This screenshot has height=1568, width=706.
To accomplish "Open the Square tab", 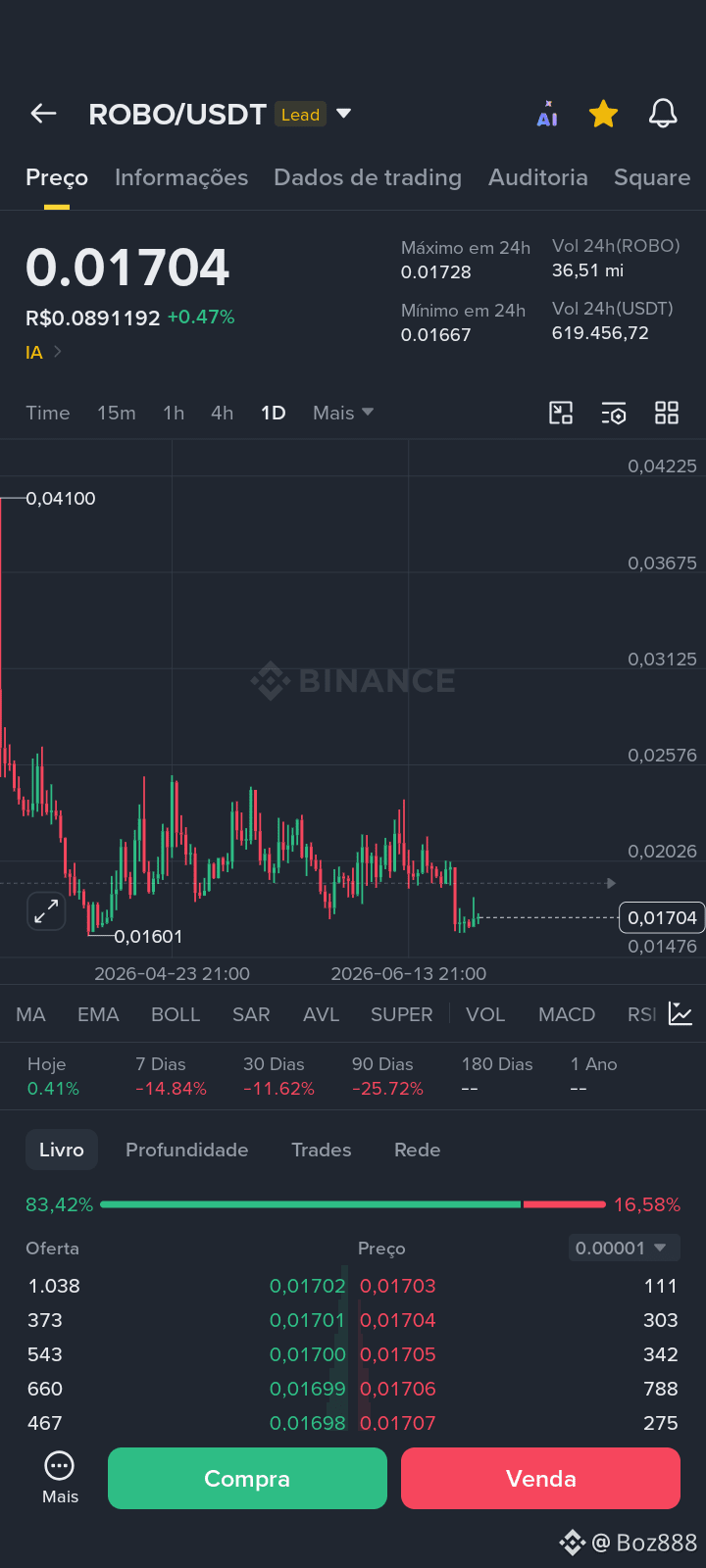I will pyautogui.click(x=652, y=177).
